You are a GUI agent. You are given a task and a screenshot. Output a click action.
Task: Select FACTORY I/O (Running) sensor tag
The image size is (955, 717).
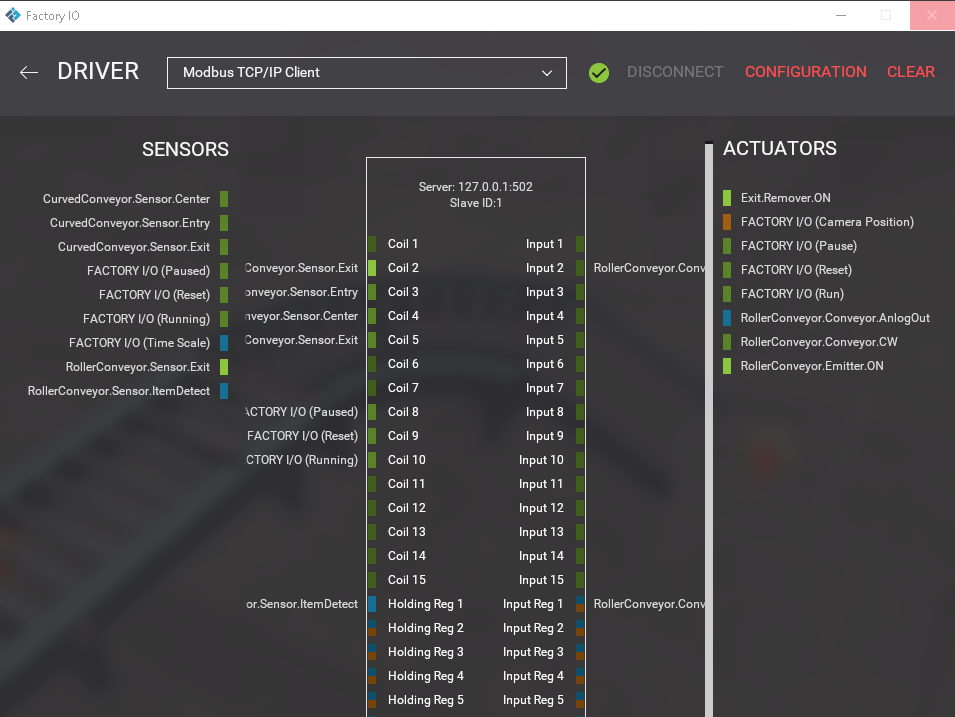coord(146,319)
